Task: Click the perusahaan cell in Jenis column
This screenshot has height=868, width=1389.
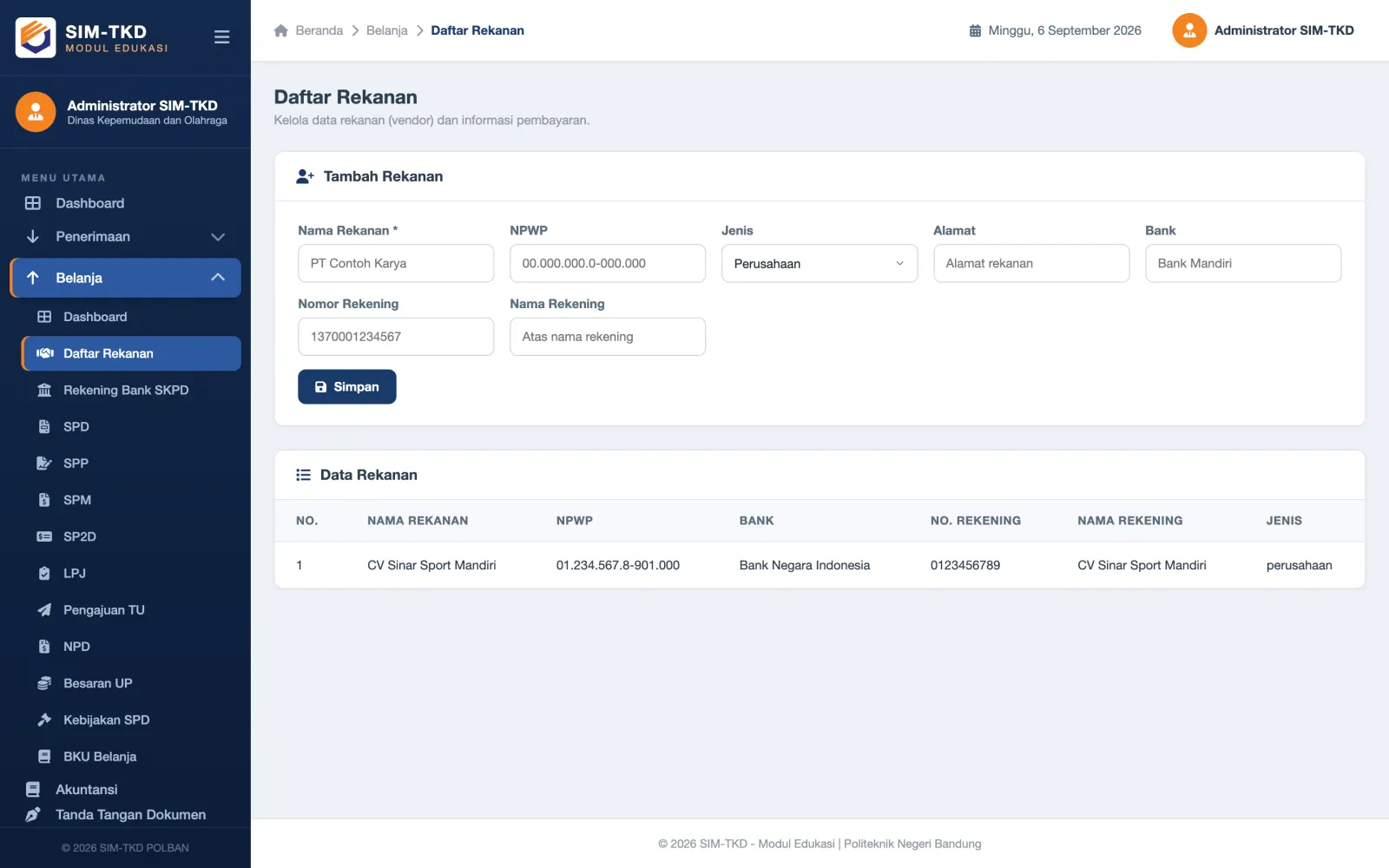Action: [1299, 565]
